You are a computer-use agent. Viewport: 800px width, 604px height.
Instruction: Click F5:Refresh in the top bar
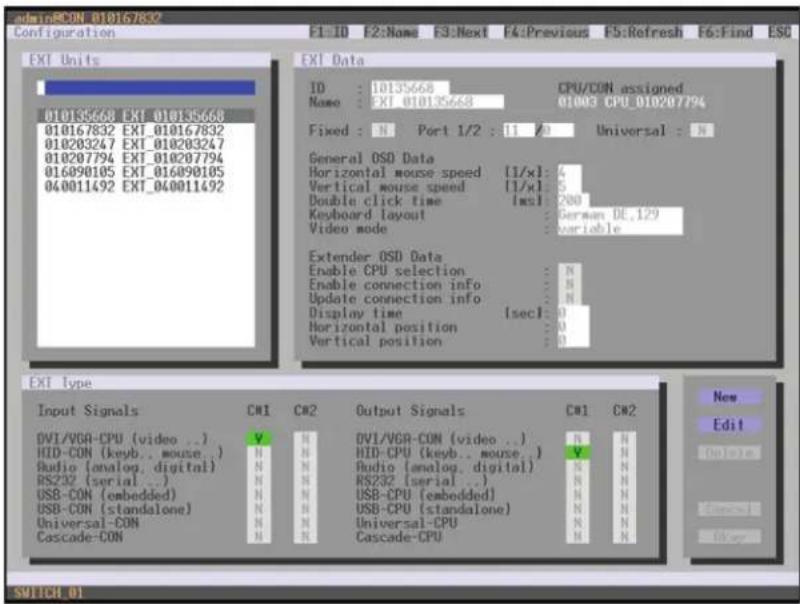643,32
